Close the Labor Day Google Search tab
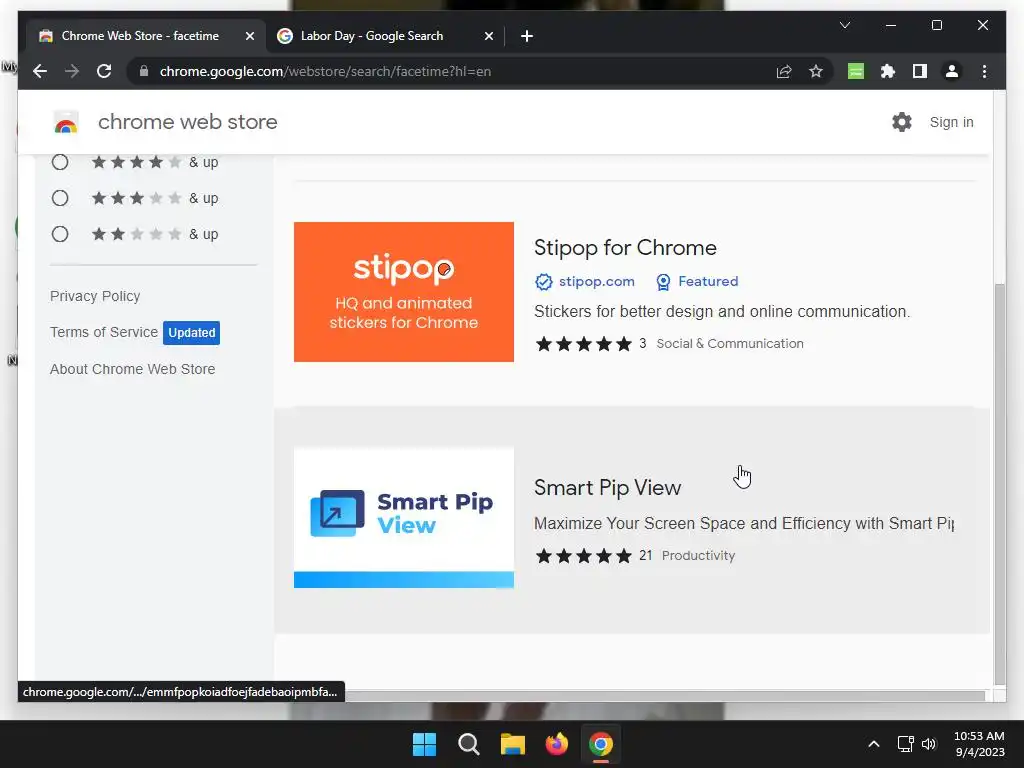This screenshot has height=768, width=1024. (488, 36)
